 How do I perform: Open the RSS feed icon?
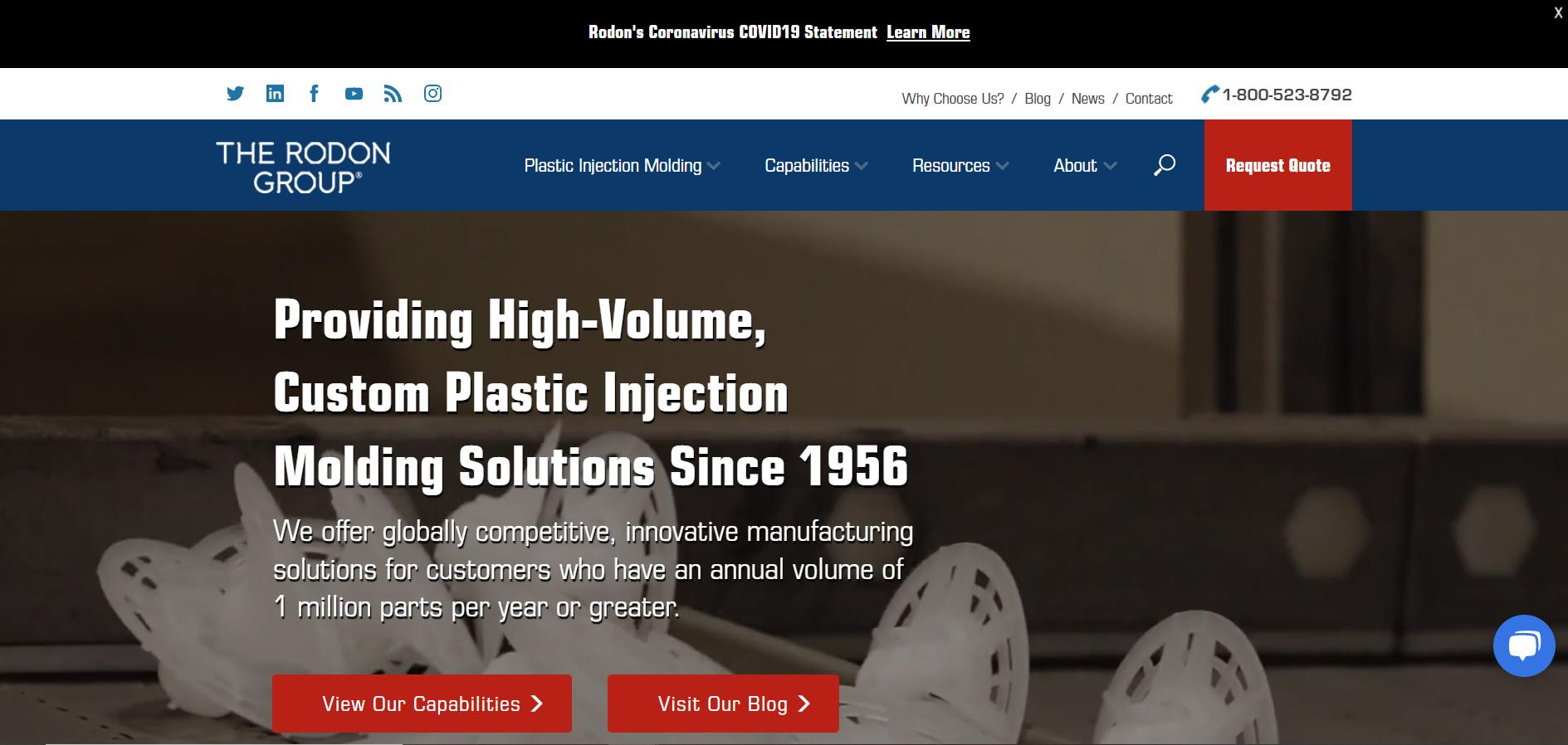393,94
